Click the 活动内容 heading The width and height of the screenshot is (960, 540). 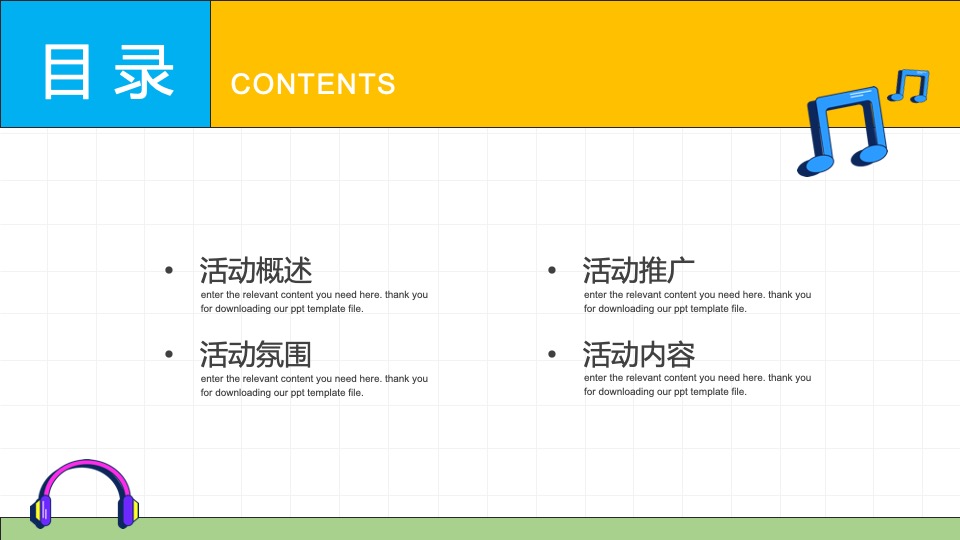pos(639,354)
